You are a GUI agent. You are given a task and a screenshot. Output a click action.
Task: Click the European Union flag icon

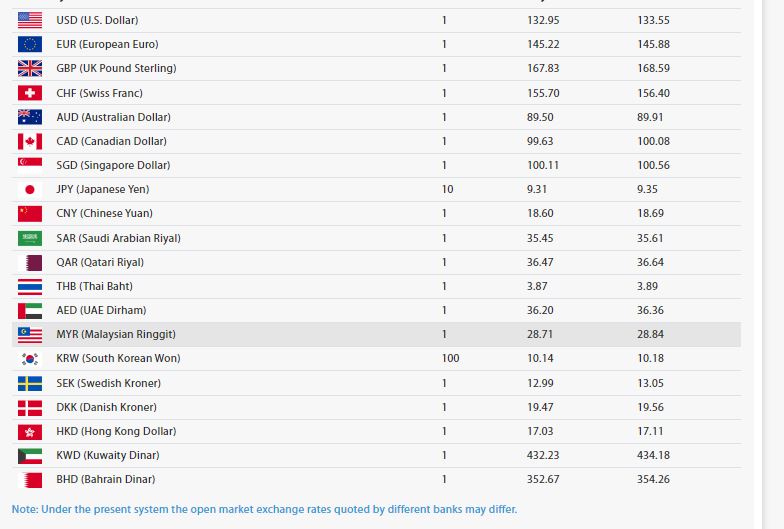30,44
